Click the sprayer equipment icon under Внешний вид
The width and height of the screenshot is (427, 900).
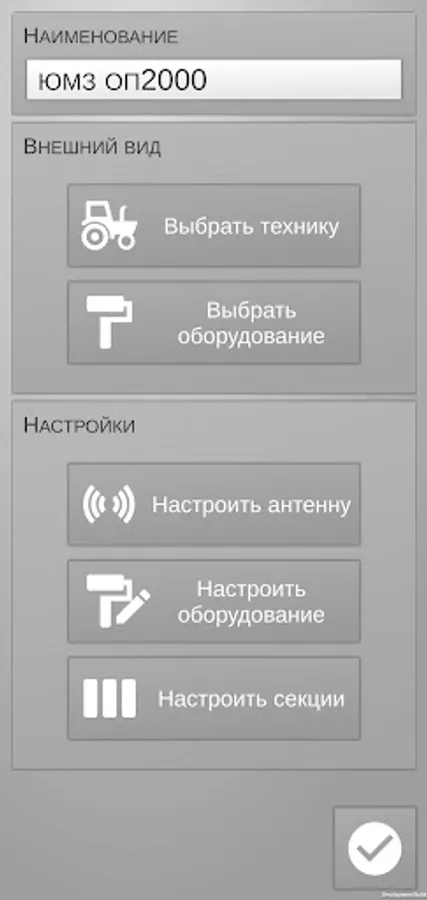(x=109, y=323)
